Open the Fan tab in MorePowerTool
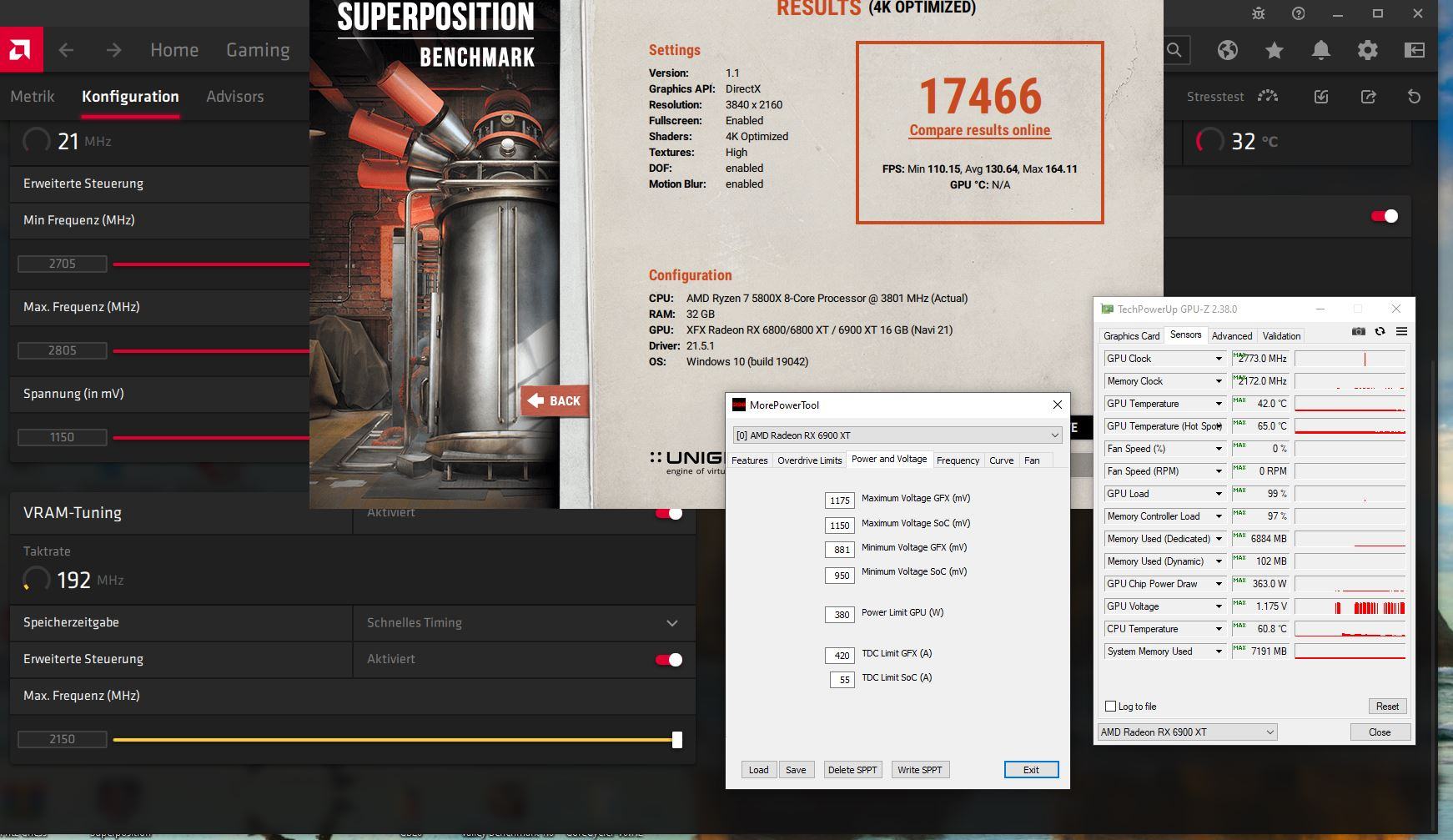Screen dimensions: 1453x840 coord(1032,460)
